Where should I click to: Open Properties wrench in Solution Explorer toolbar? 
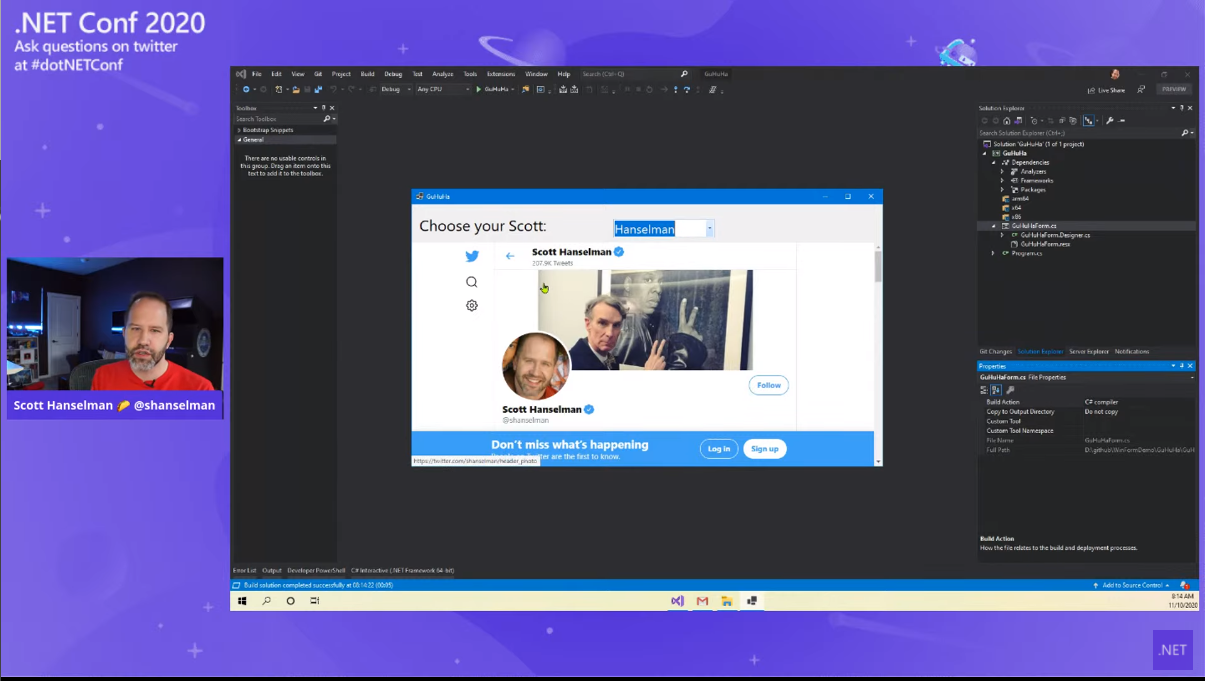click(x=1110, y=120)
